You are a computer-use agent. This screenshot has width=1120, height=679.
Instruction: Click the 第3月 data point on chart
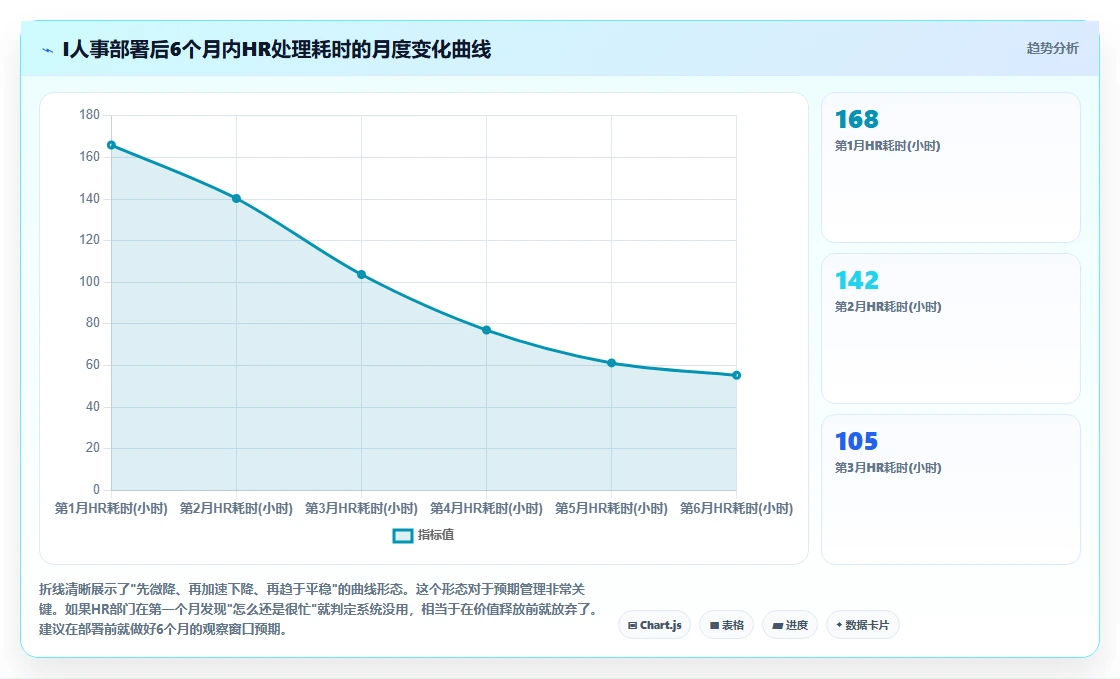click(361, 275)
